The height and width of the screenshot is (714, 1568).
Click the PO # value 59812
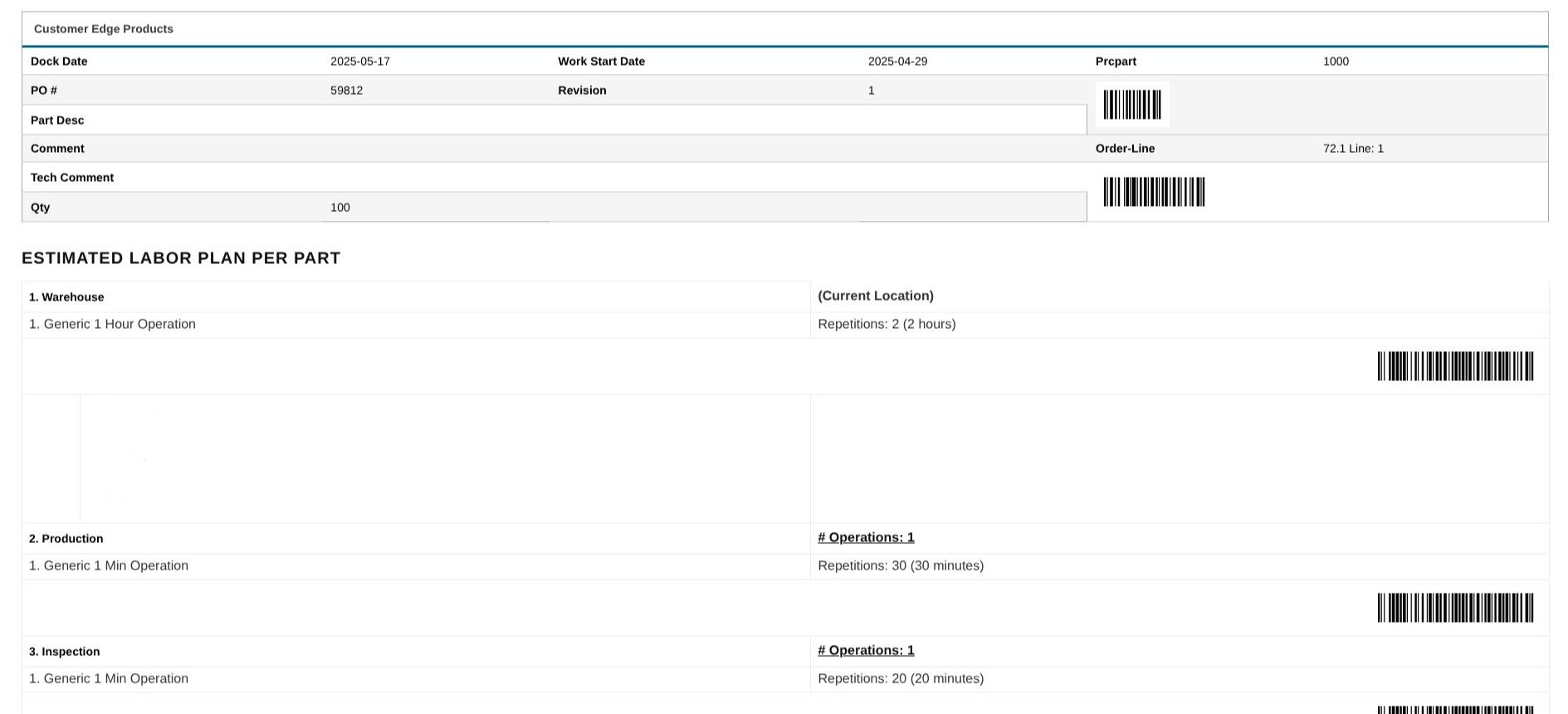[x=346, y=90]
